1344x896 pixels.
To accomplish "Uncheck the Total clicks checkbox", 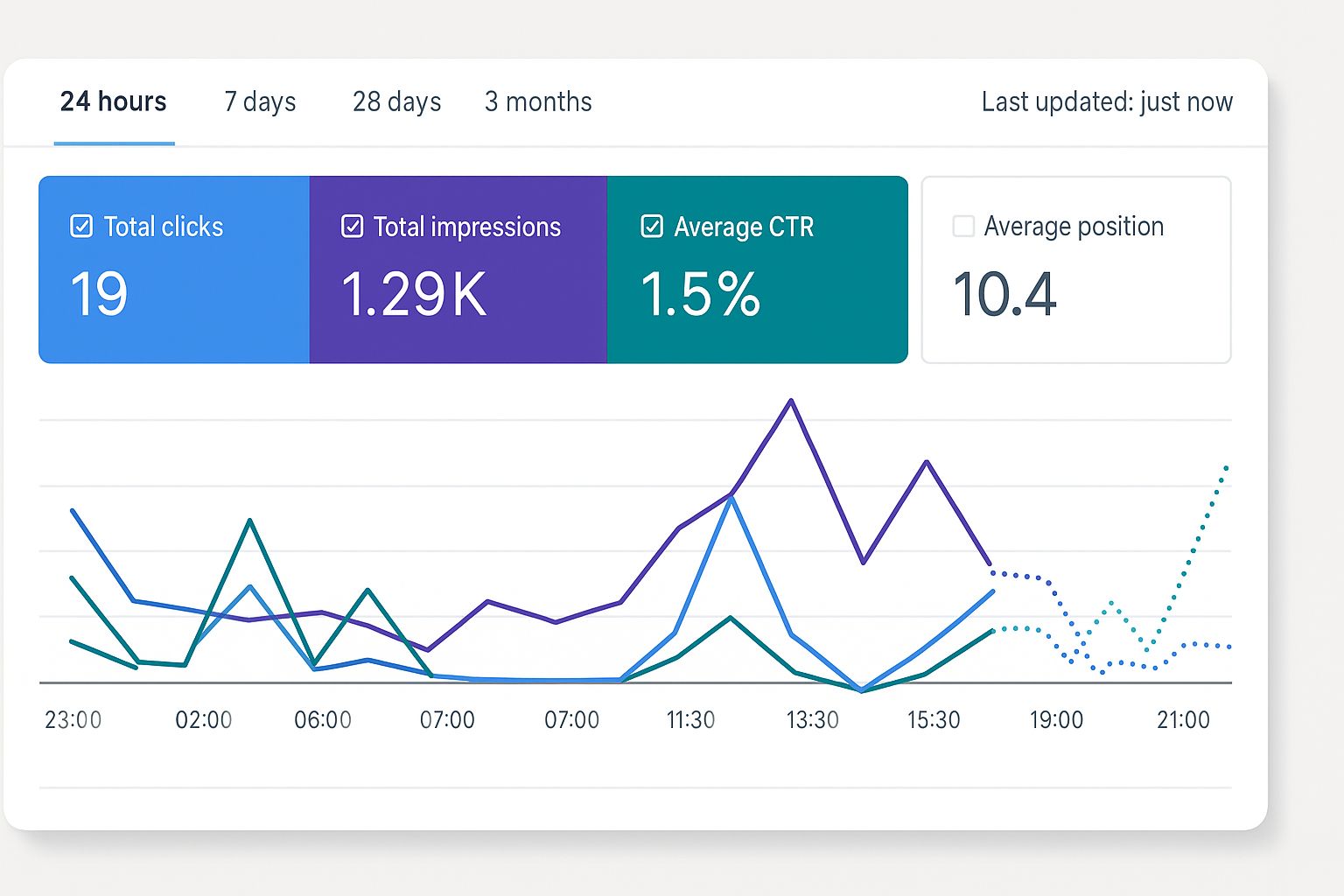I will click(x=80, y=225).
